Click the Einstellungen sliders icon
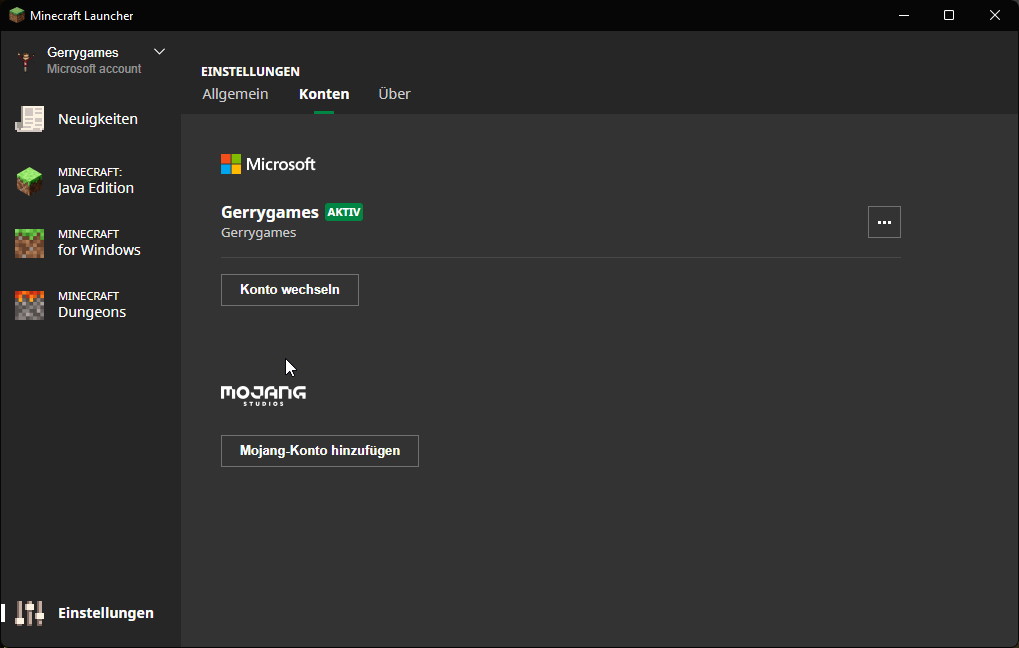This screenshot has height=648, width=1019. [29, 613]
